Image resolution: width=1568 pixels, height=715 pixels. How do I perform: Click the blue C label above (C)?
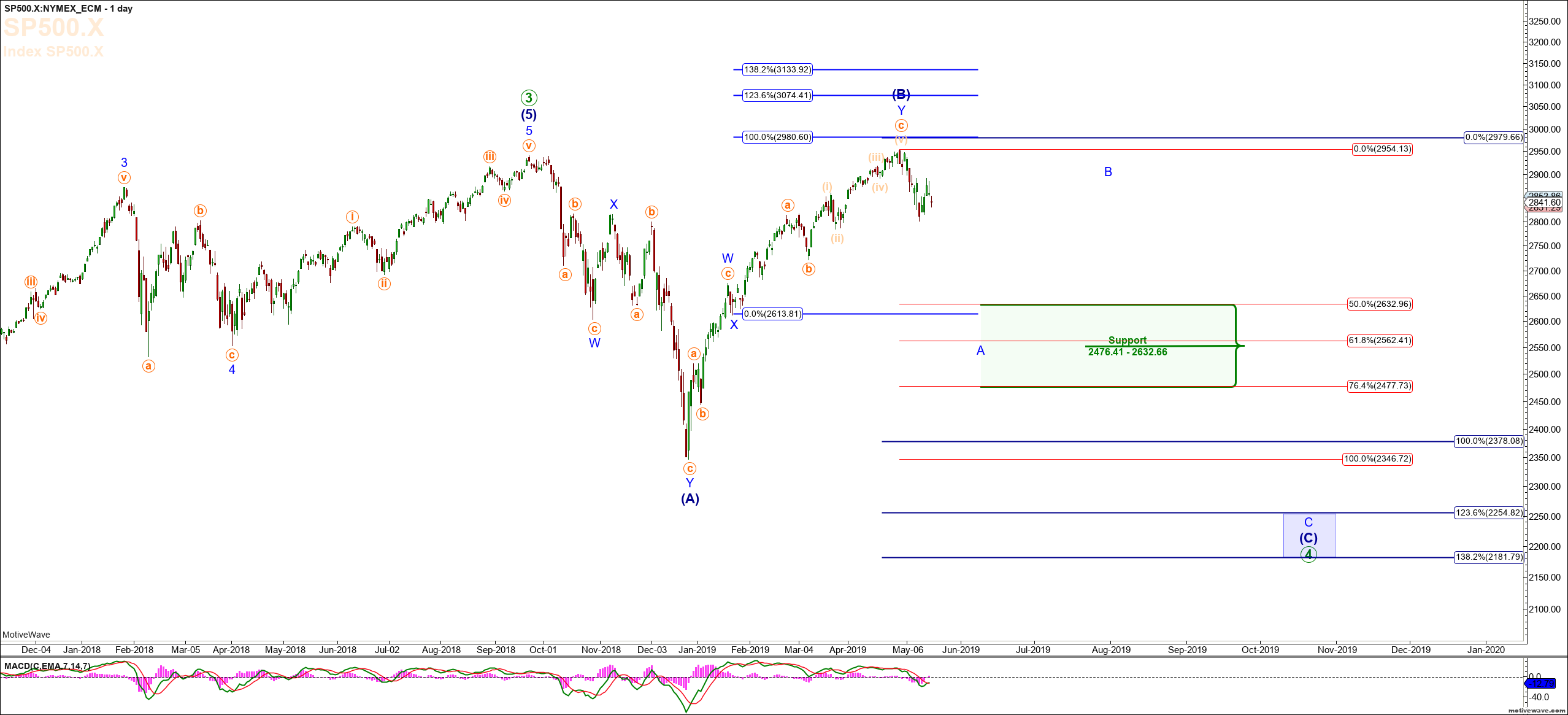coord(1309,522)
